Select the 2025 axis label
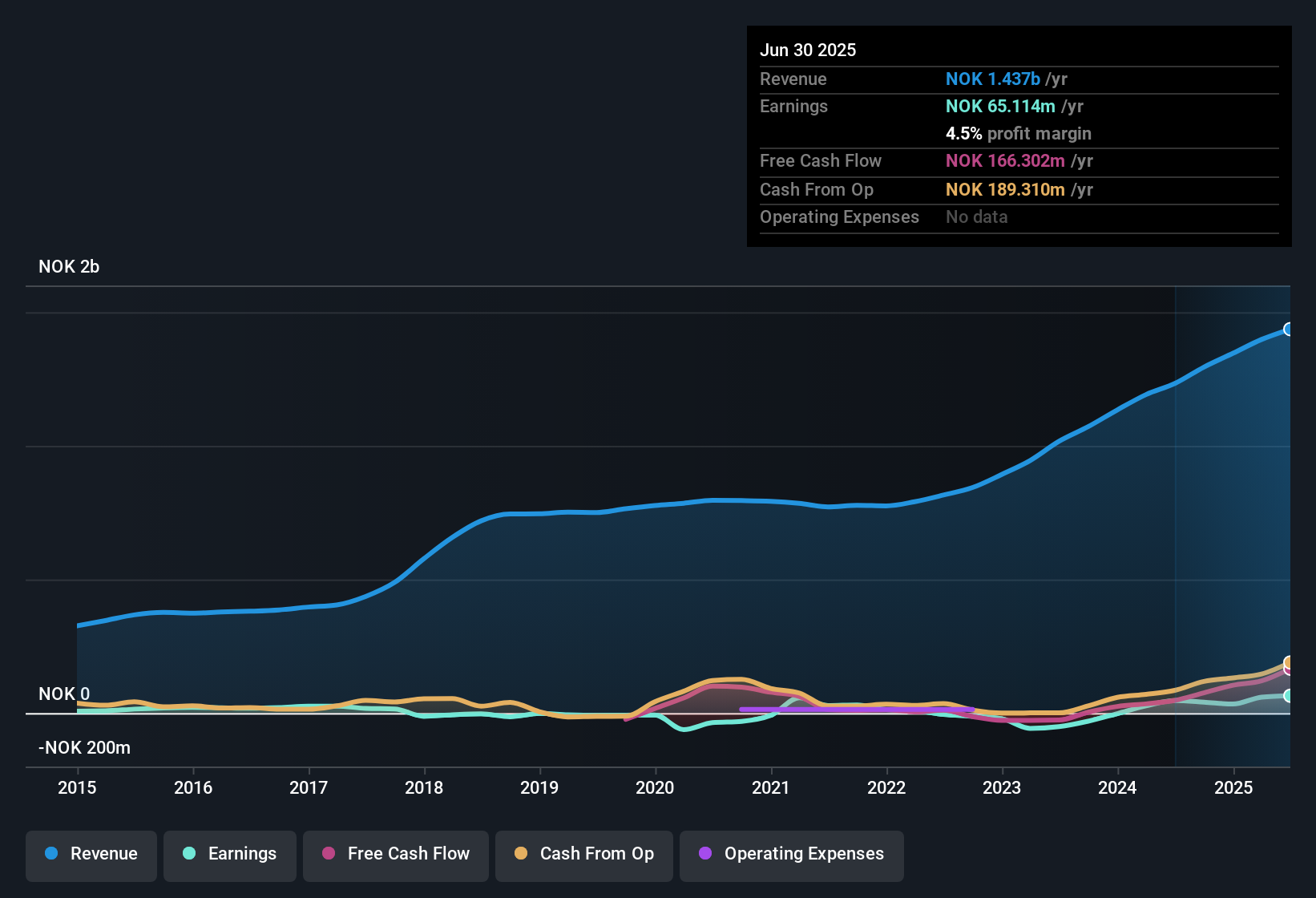The height and width of the screenshot is (898, 1316). click(x=1233, y=787)
